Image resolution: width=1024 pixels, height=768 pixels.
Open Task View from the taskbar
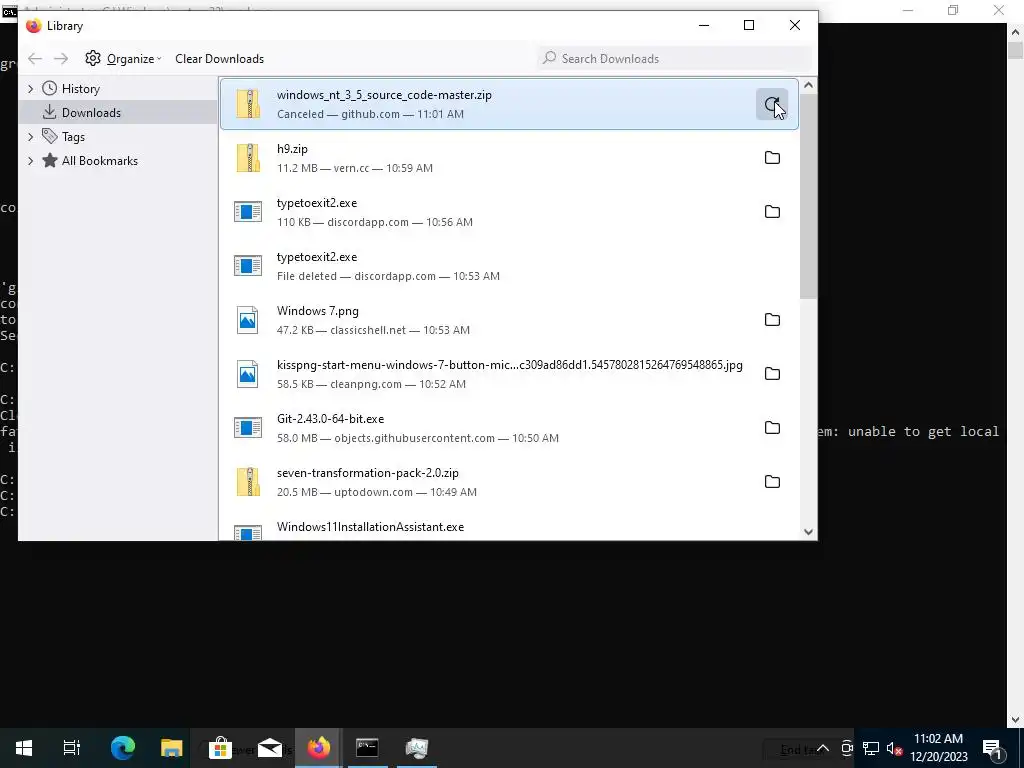(72, 748)
